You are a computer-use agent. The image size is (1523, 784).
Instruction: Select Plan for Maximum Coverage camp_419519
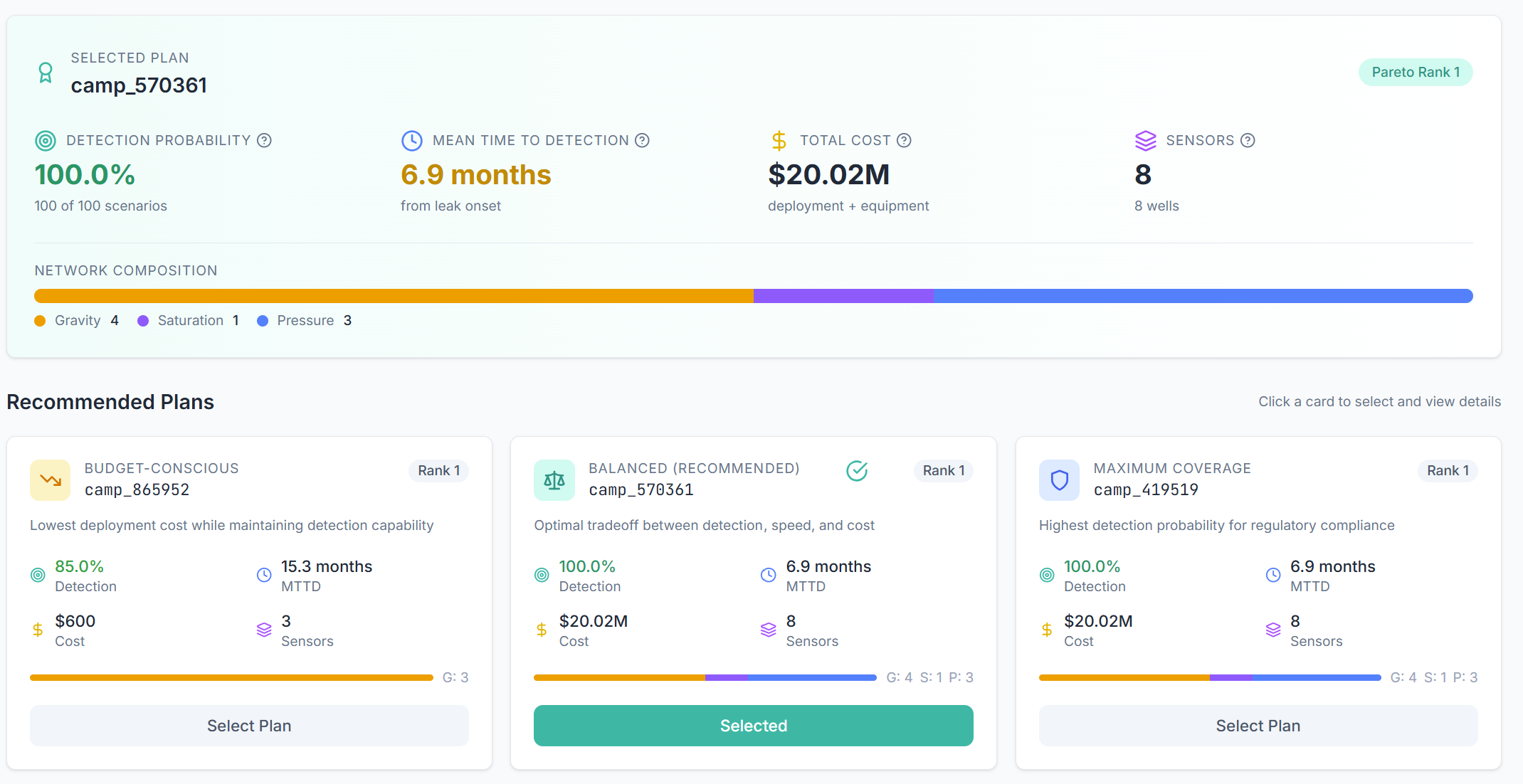tap(1258, 726)
